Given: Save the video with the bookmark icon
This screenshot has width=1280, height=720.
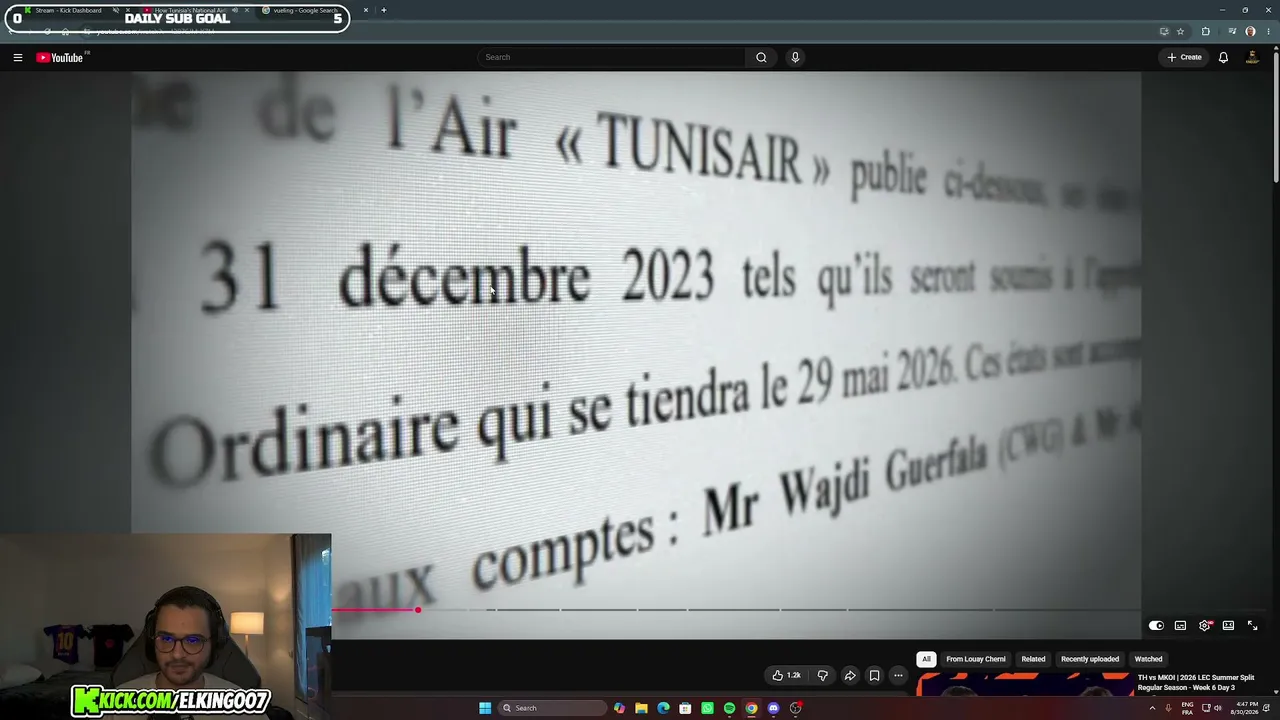Looking at the screenshot, I should (874, 676).
